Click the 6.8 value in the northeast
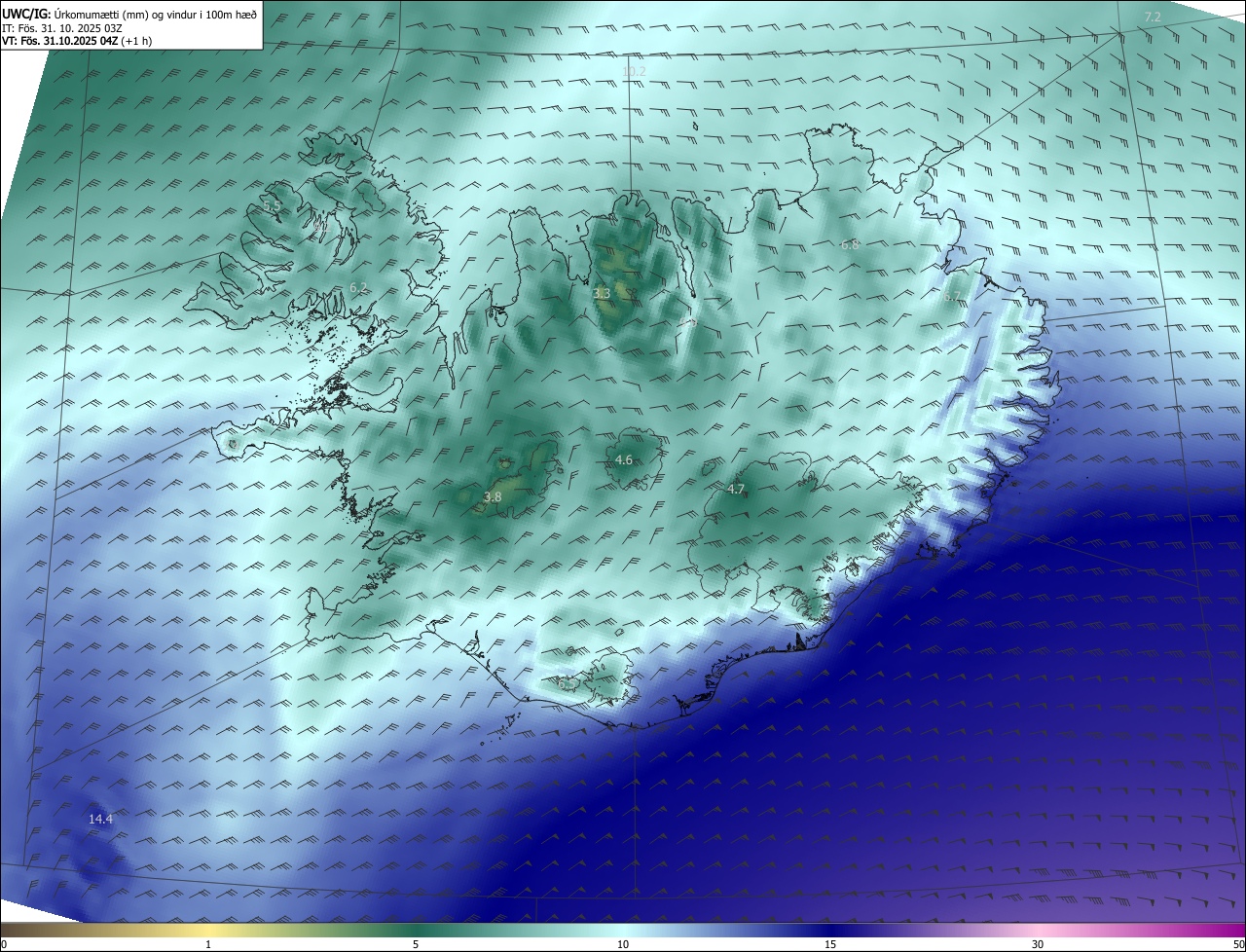Screen dimensions: 1246x952 [850, 244]
